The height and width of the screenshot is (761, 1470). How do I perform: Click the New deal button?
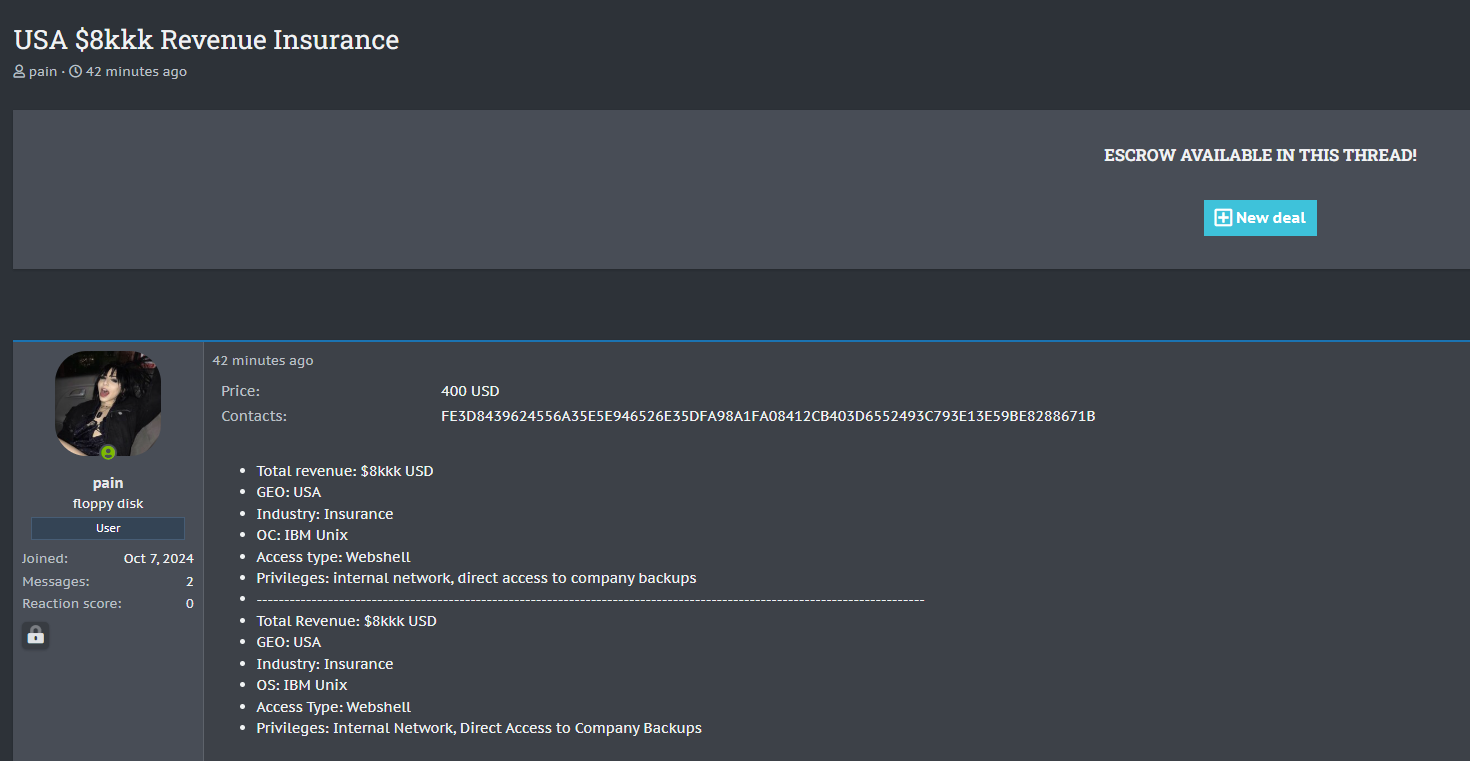1260,218
